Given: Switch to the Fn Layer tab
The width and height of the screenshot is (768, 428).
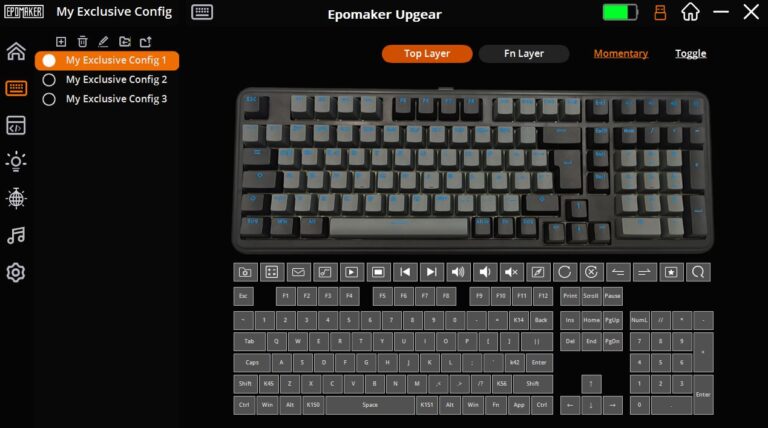Looking at the screenshot, I should (524, 53).
